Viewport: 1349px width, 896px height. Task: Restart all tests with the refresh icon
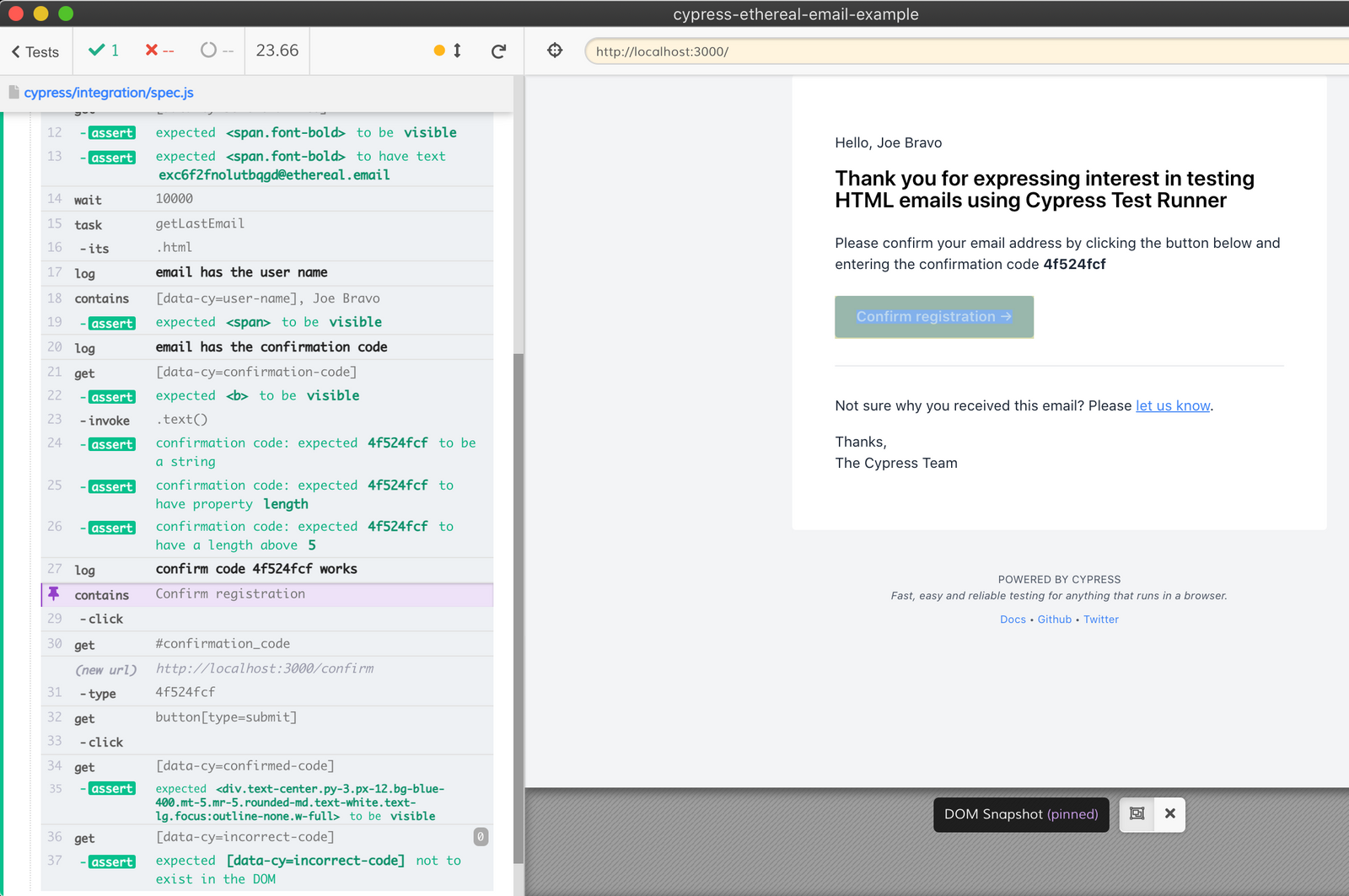point(498,51)
